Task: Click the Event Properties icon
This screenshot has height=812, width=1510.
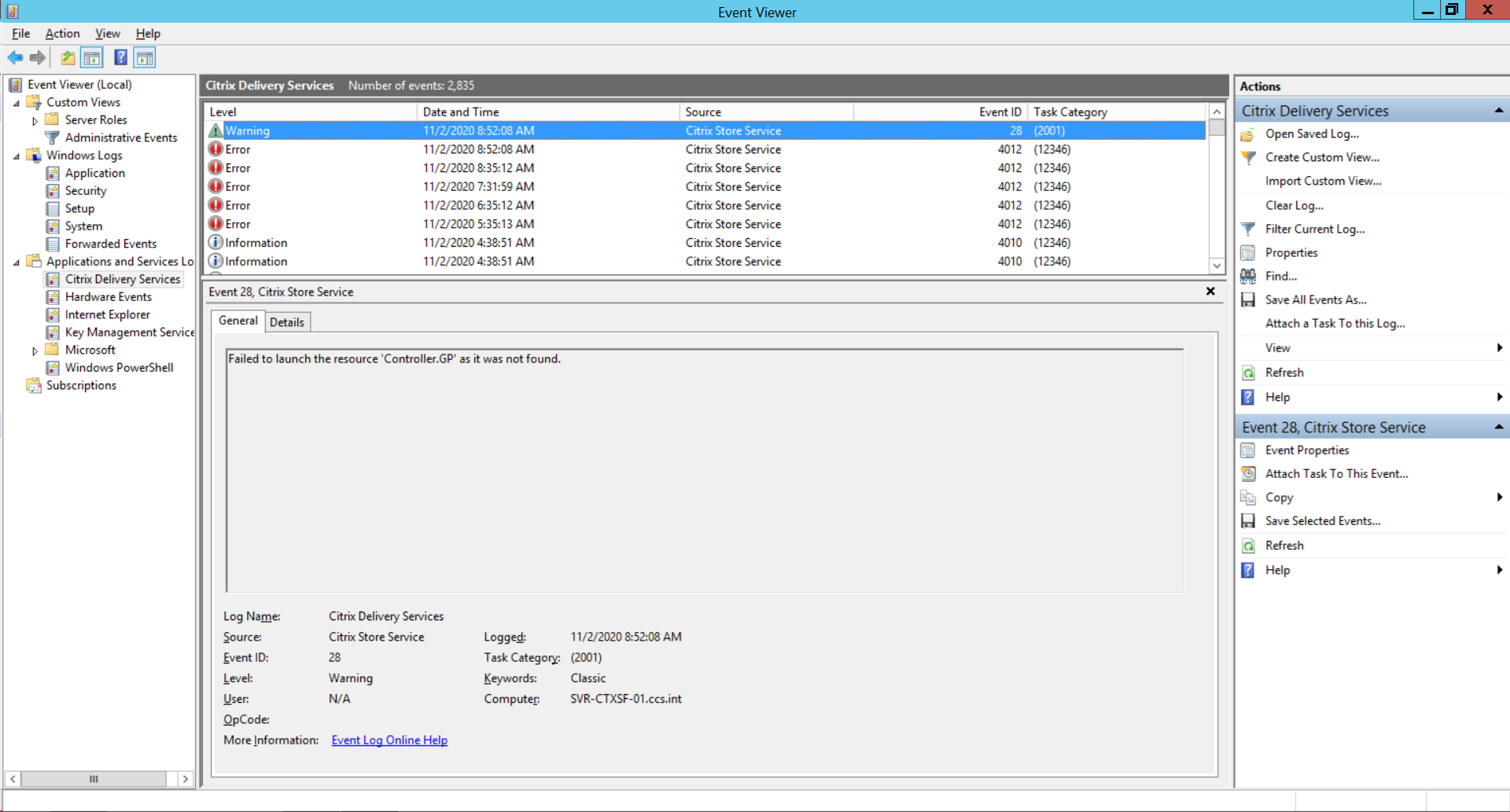Action: [x=1248, y=450]
